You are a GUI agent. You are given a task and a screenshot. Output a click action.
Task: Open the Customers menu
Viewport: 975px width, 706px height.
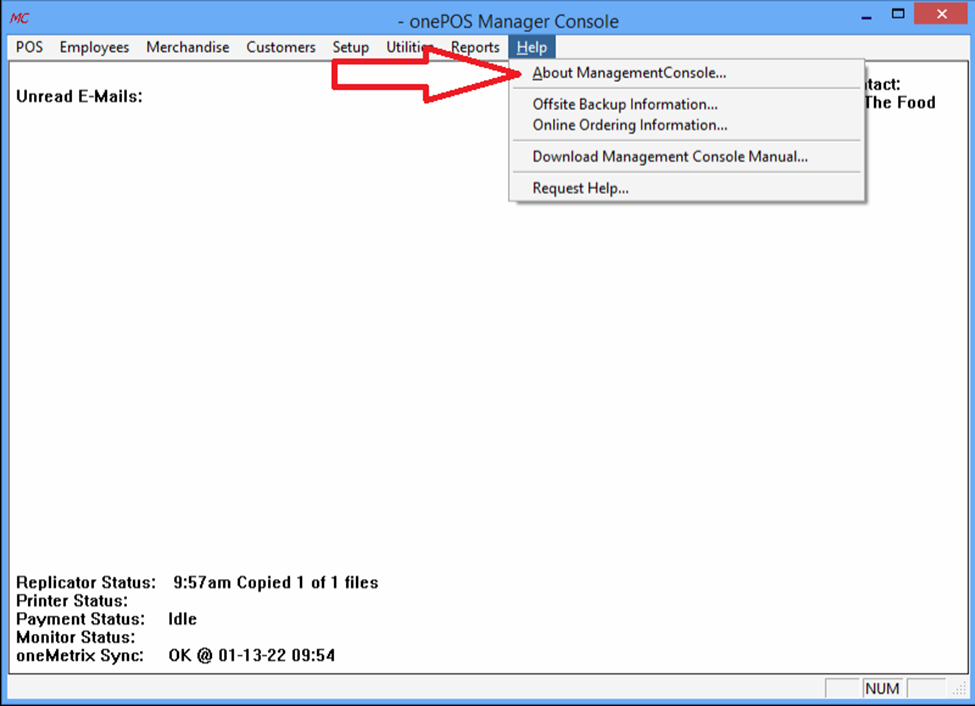click(280, 47)
